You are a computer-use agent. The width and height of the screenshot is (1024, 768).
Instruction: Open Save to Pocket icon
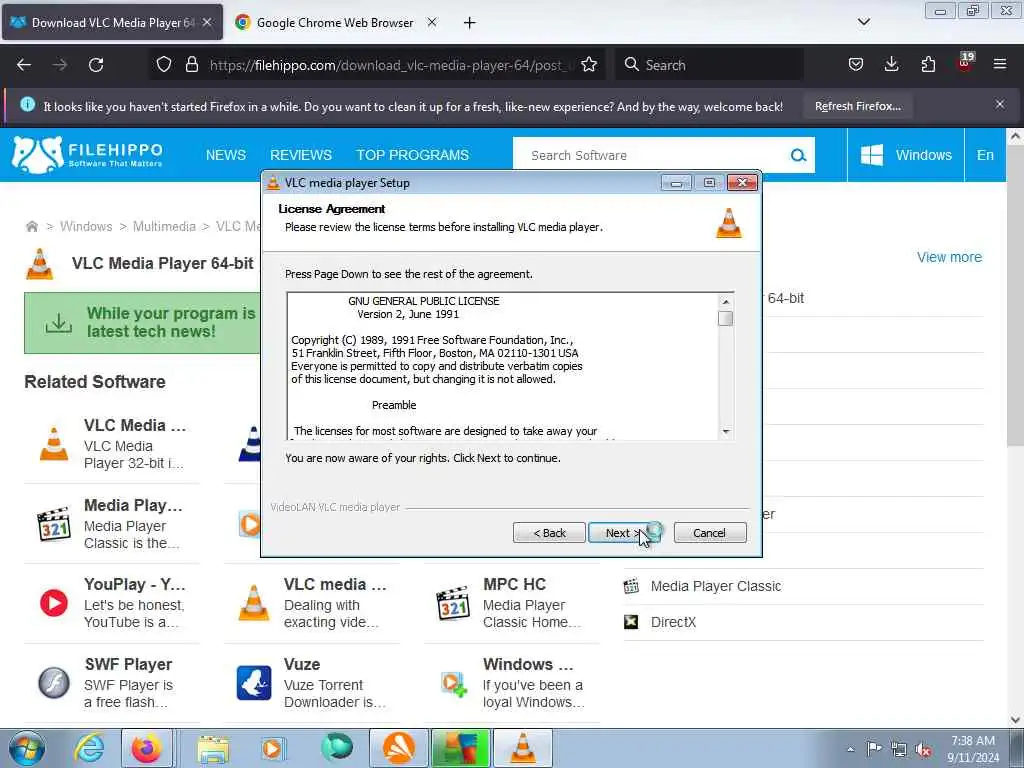[x=856, y=64]
